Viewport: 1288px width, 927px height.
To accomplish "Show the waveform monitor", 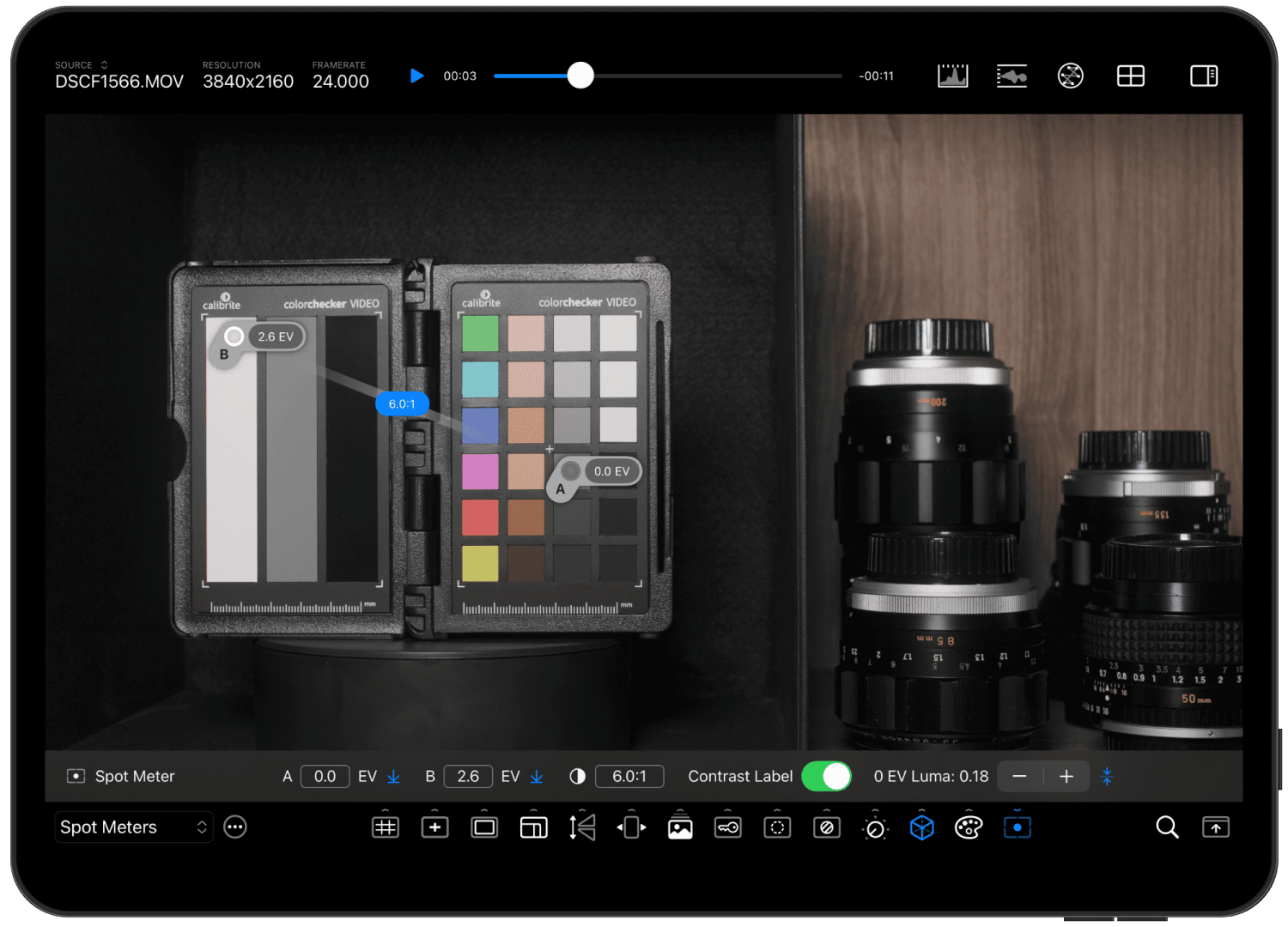I will 1012,76.
